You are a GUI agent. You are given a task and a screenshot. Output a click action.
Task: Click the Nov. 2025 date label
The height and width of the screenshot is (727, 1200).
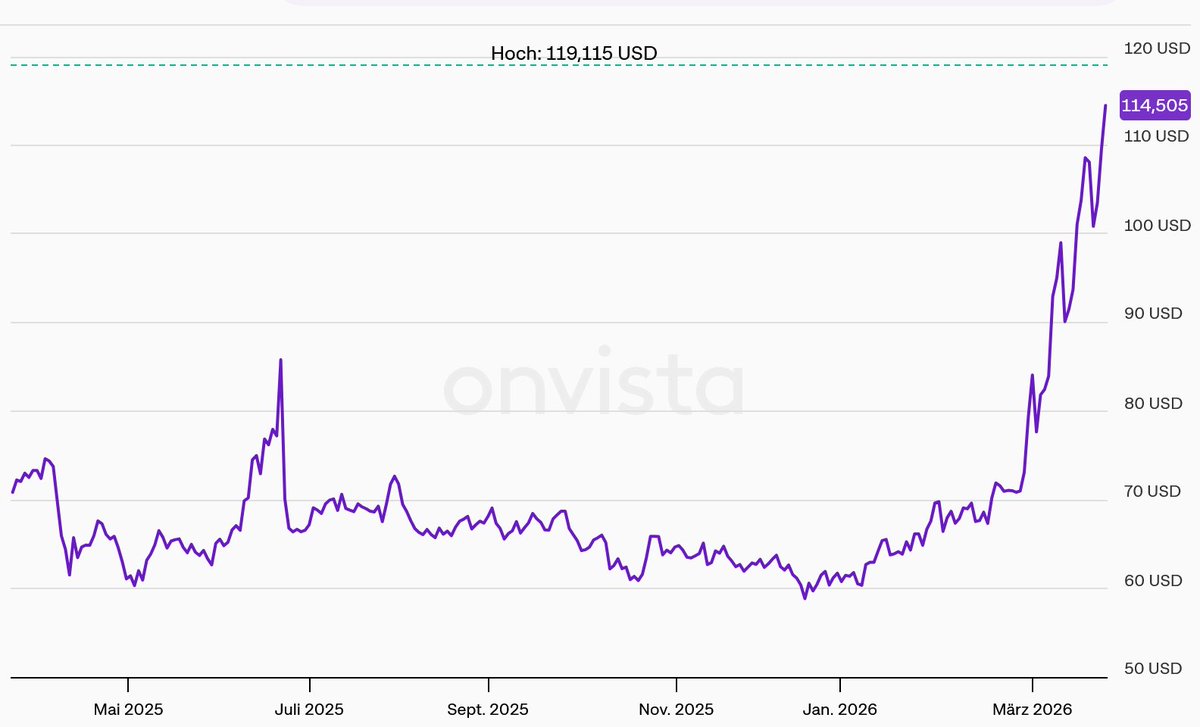click(676, 709)
